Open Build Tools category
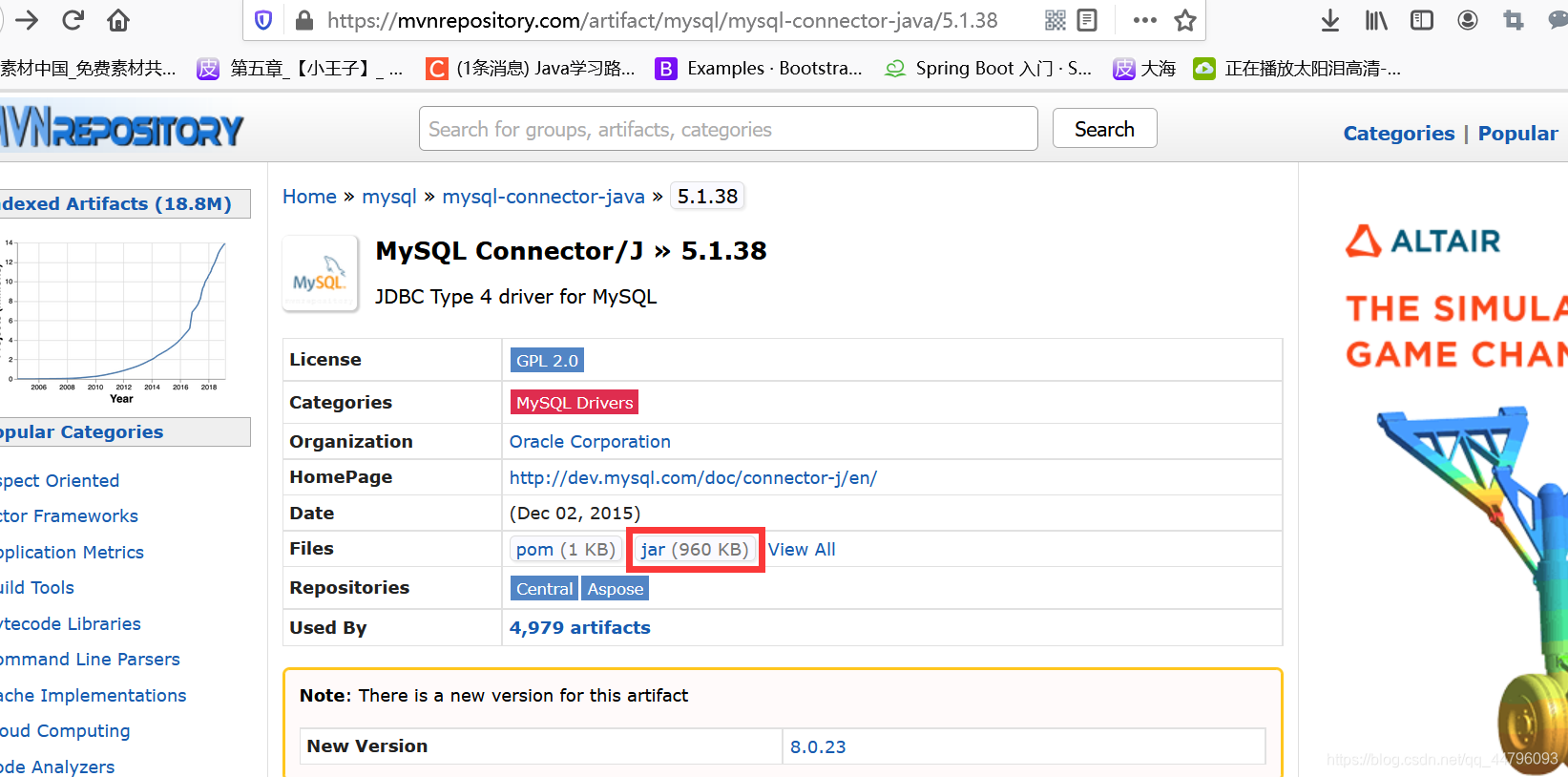The width and height of the screenshot is (1568, 777). tap(37, 588)
